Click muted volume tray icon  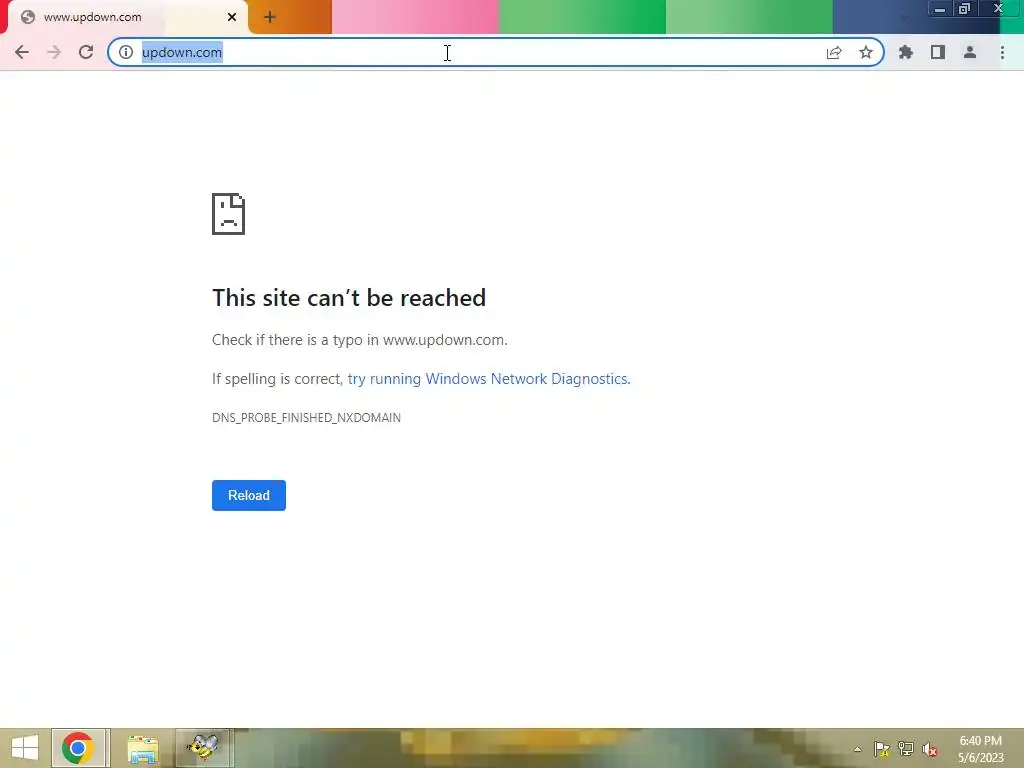tap(930, 749)
